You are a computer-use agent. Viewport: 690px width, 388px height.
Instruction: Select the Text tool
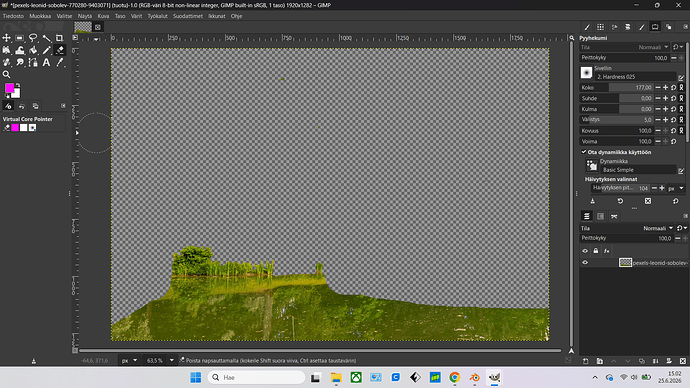[46, 62]
